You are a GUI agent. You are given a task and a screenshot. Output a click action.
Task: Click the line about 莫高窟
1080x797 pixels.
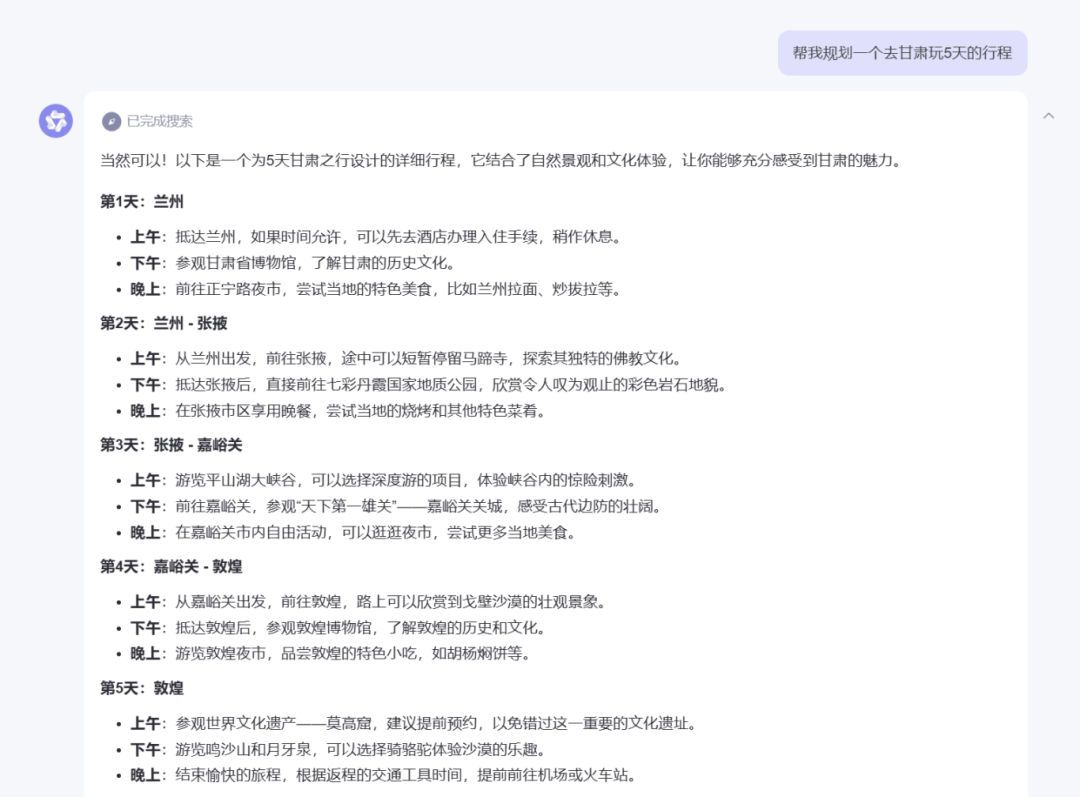coord(414,723)
